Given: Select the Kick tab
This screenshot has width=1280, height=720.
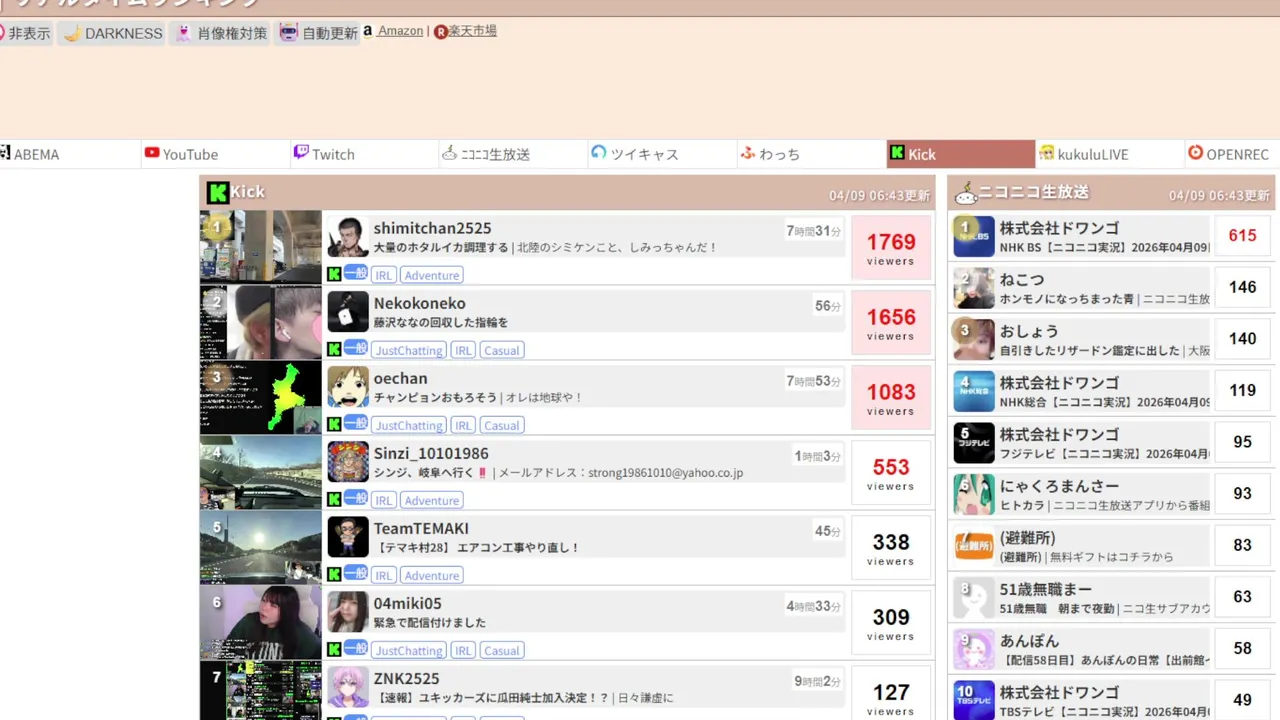Looking at the screenshot, I should (960, 154).
